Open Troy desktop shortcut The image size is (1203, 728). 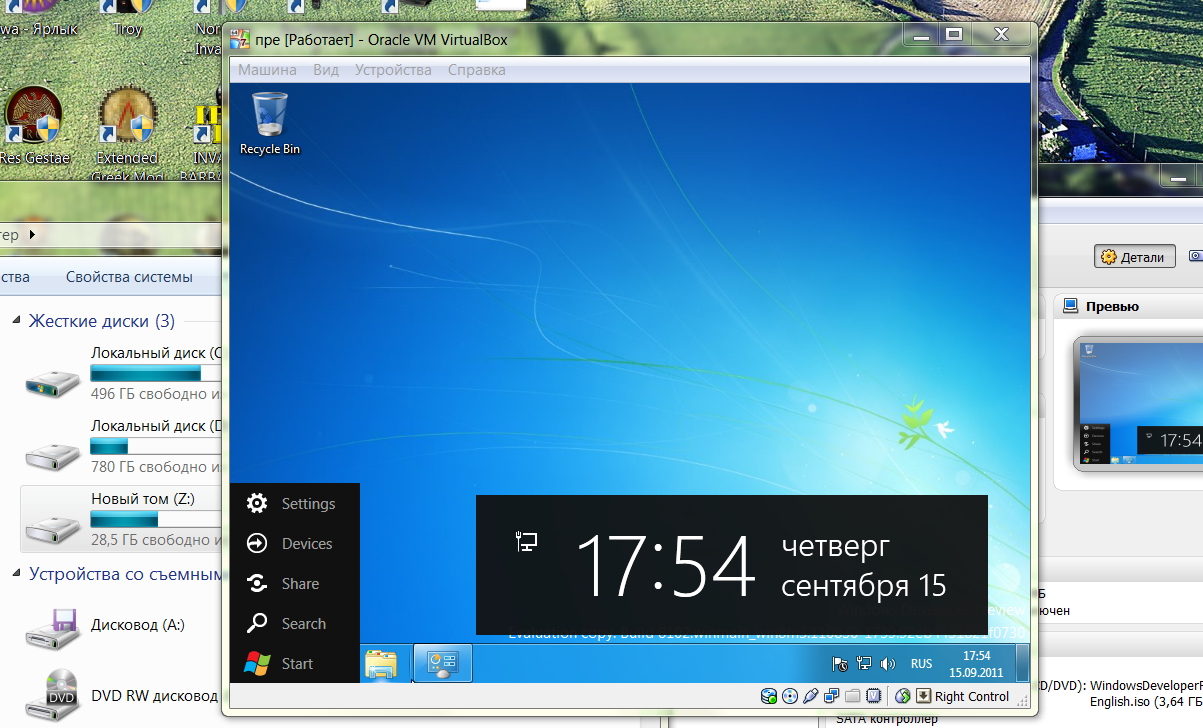[128, 20]
